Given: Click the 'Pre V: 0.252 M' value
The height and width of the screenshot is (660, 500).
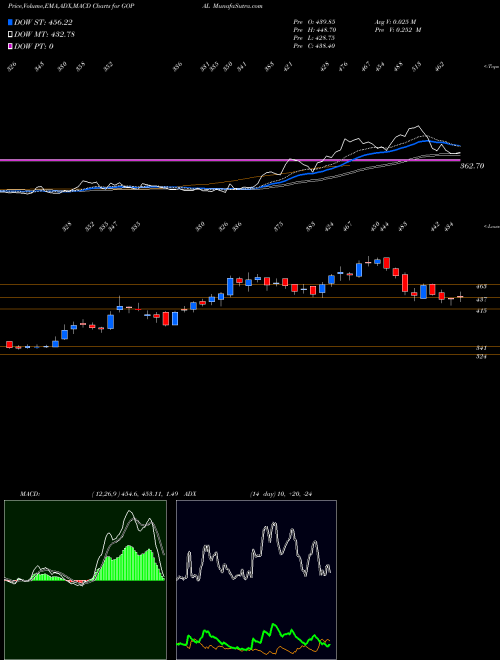Looking at the screenshot, I should point(397,30).
